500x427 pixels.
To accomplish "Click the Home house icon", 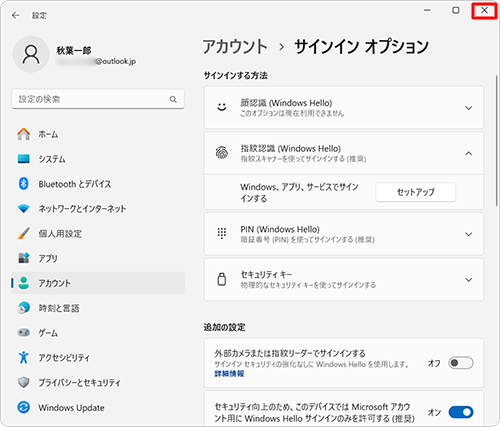I will point(24,134).
